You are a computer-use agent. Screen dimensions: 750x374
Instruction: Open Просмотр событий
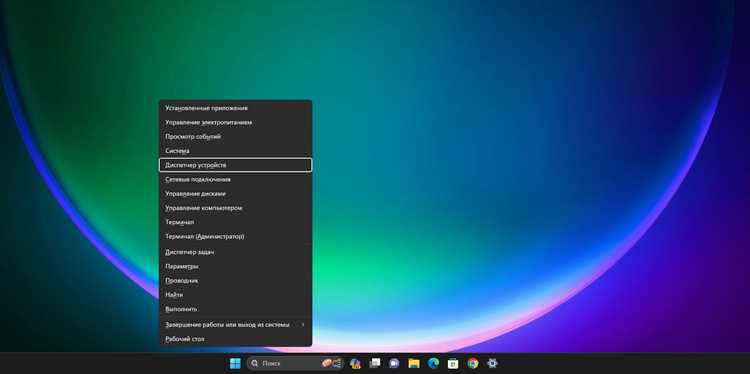[x=235, y=137]
